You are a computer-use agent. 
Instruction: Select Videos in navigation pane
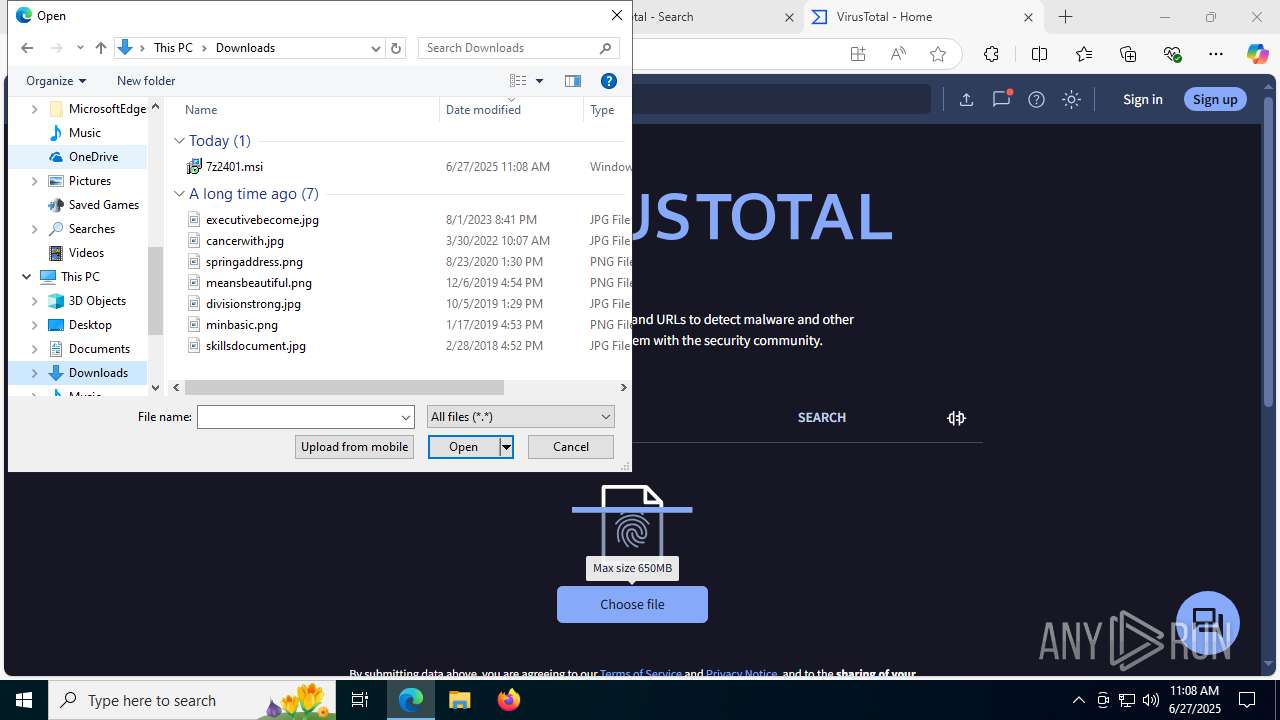86,253
